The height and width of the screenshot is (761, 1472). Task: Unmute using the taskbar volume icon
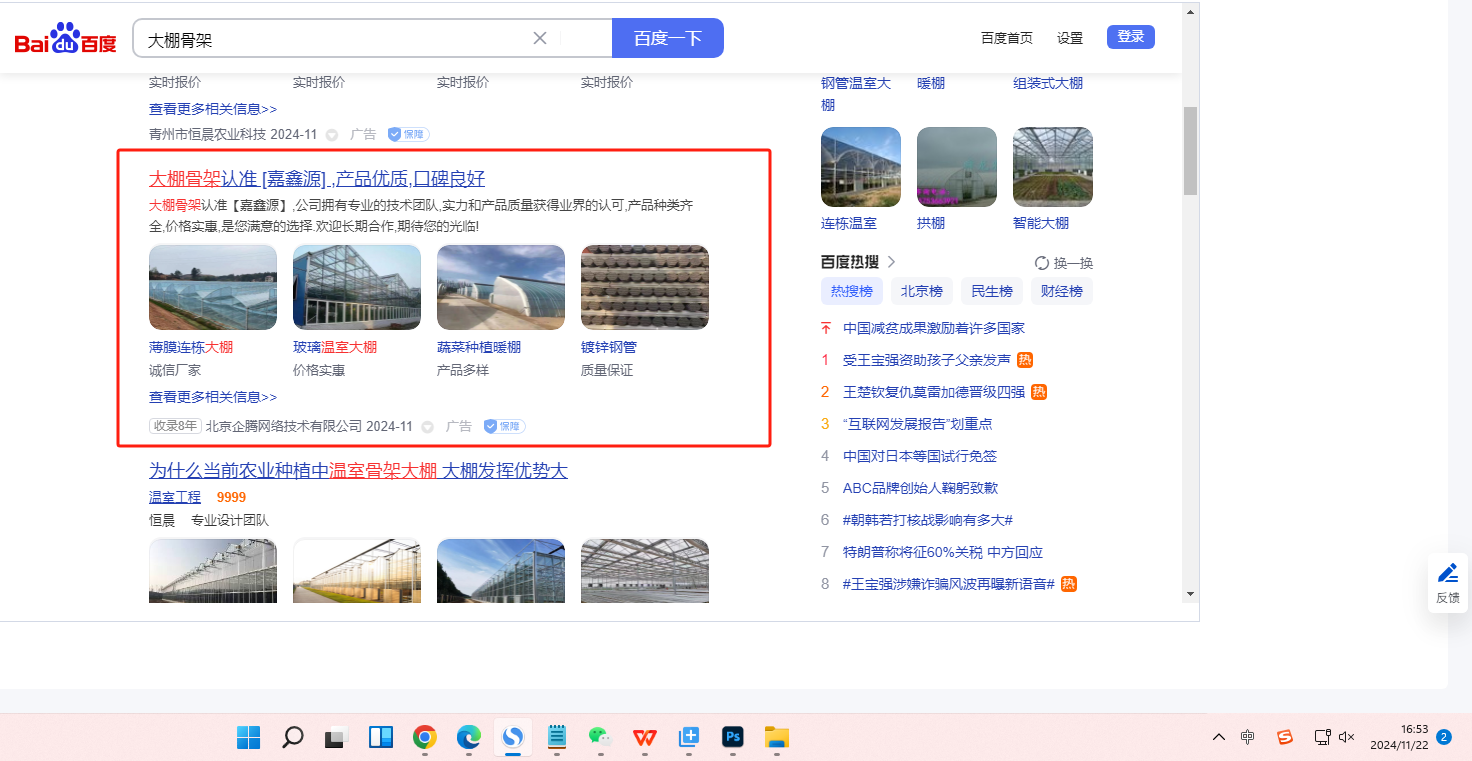click(1346, 737)
